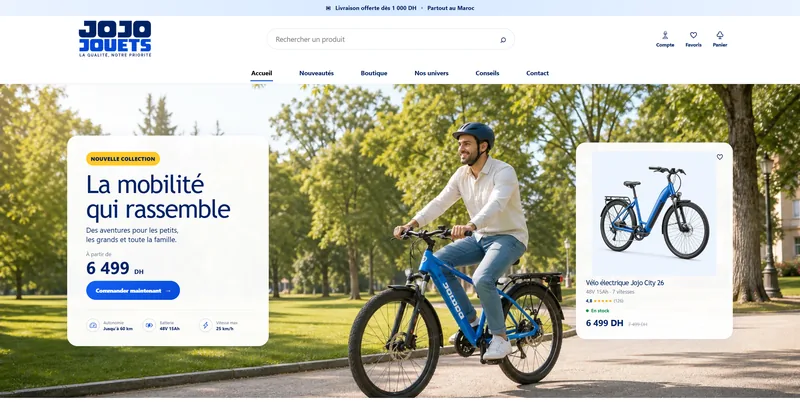Click the '48V 15Ah - 7 vitesses' subtitle

(610, 292)
